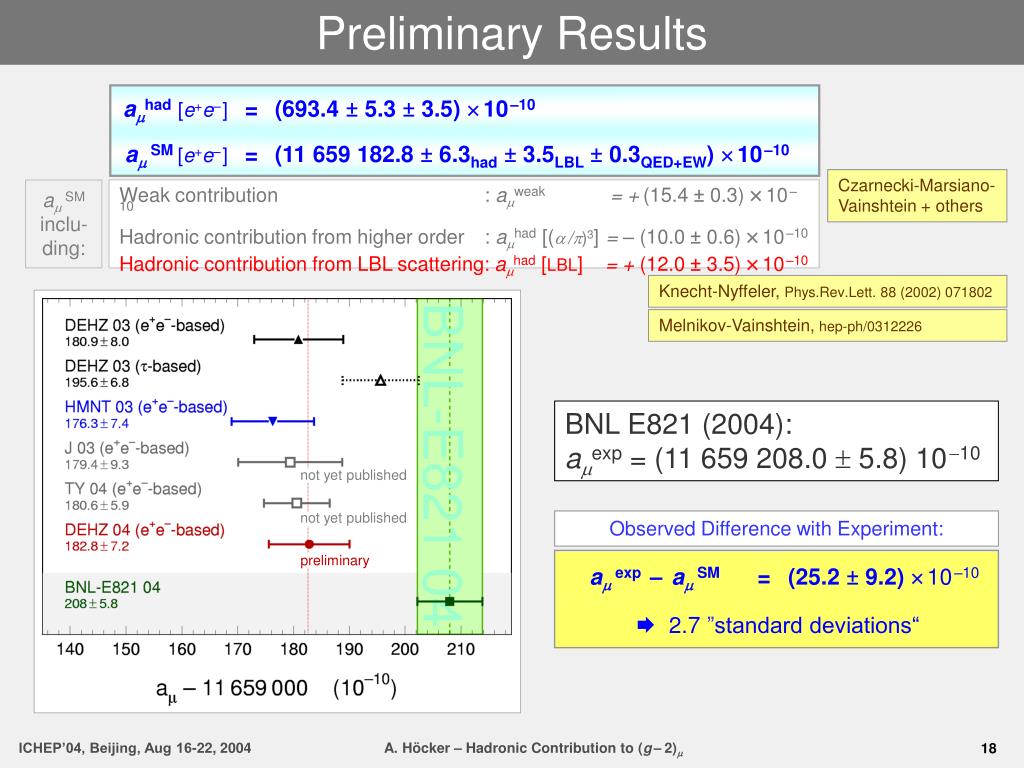
Task: Click the '180.9±8.0' value in chart
Action: (x=97, y=342)
